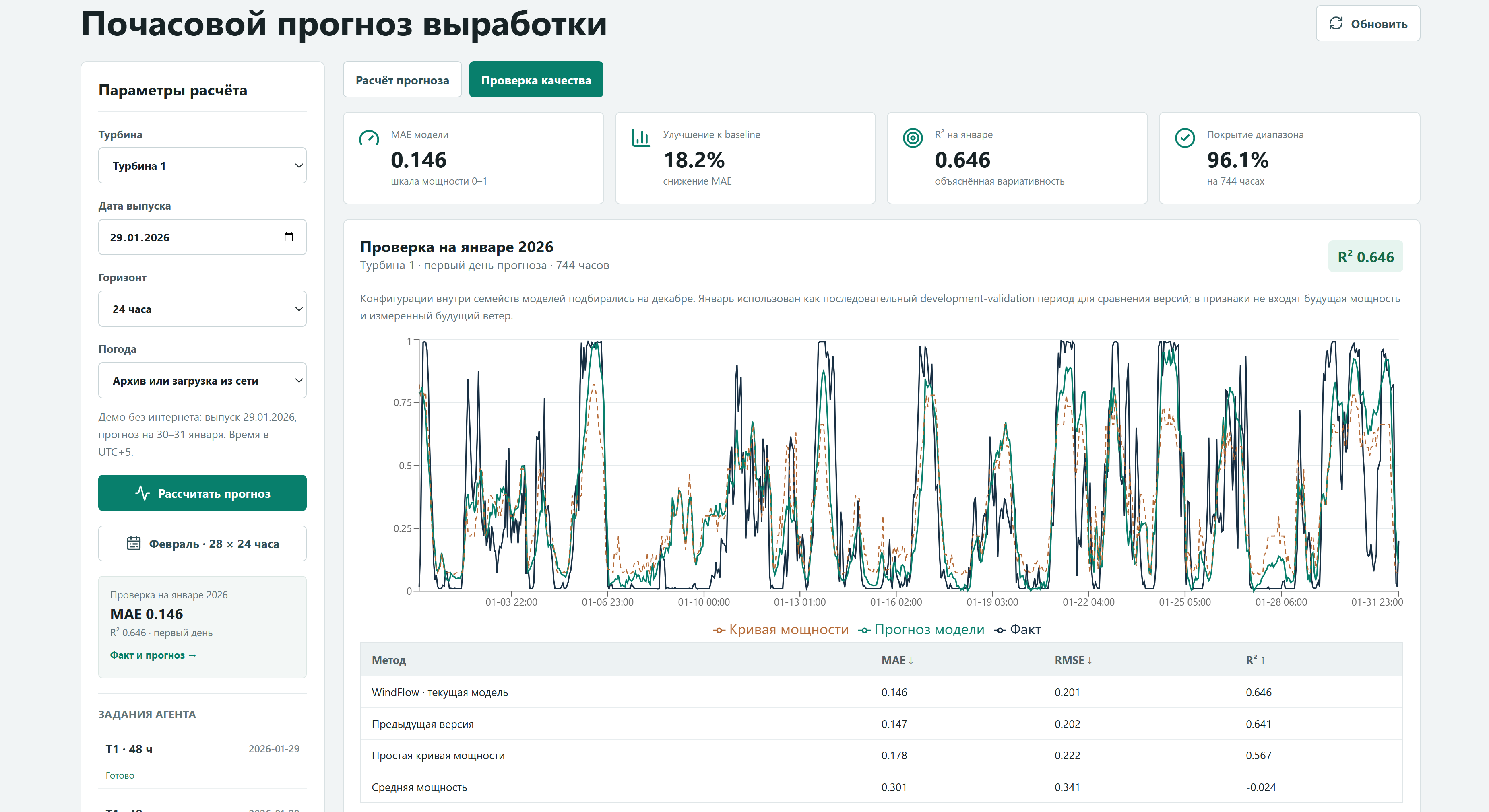Screen dimensions: 1489x812
Task: Click the gauge icon on MAE модели card
Action: pyautogui.click(x=369, y=138)
